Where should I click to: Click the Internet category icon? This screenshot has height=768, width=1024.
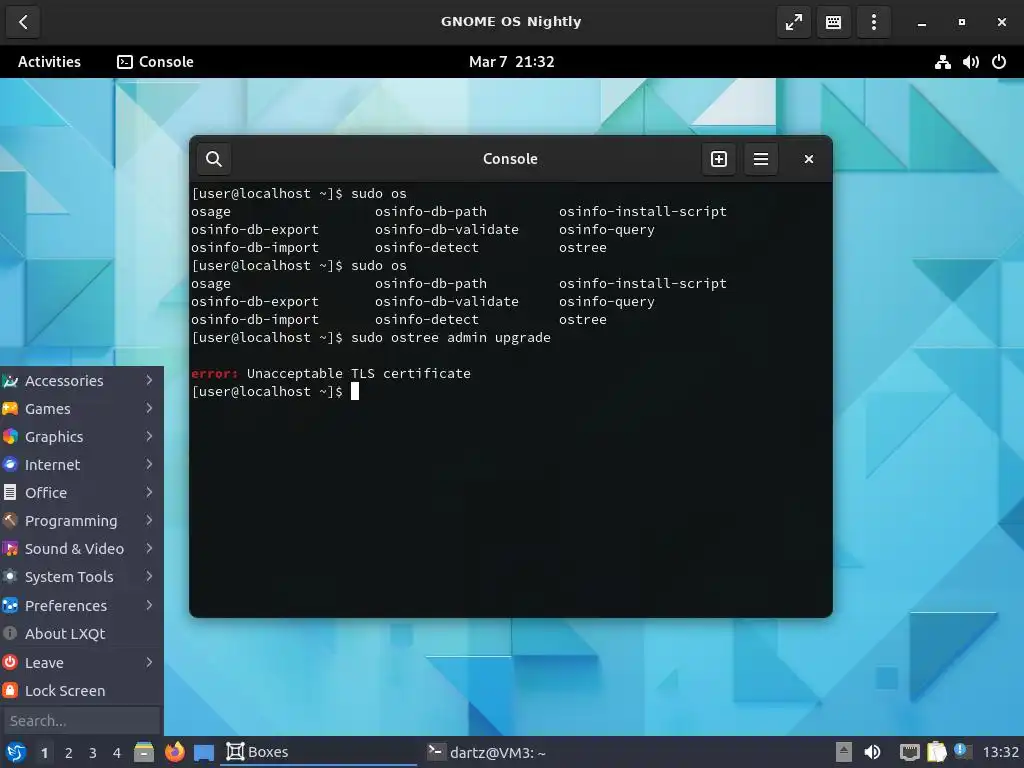10,465
